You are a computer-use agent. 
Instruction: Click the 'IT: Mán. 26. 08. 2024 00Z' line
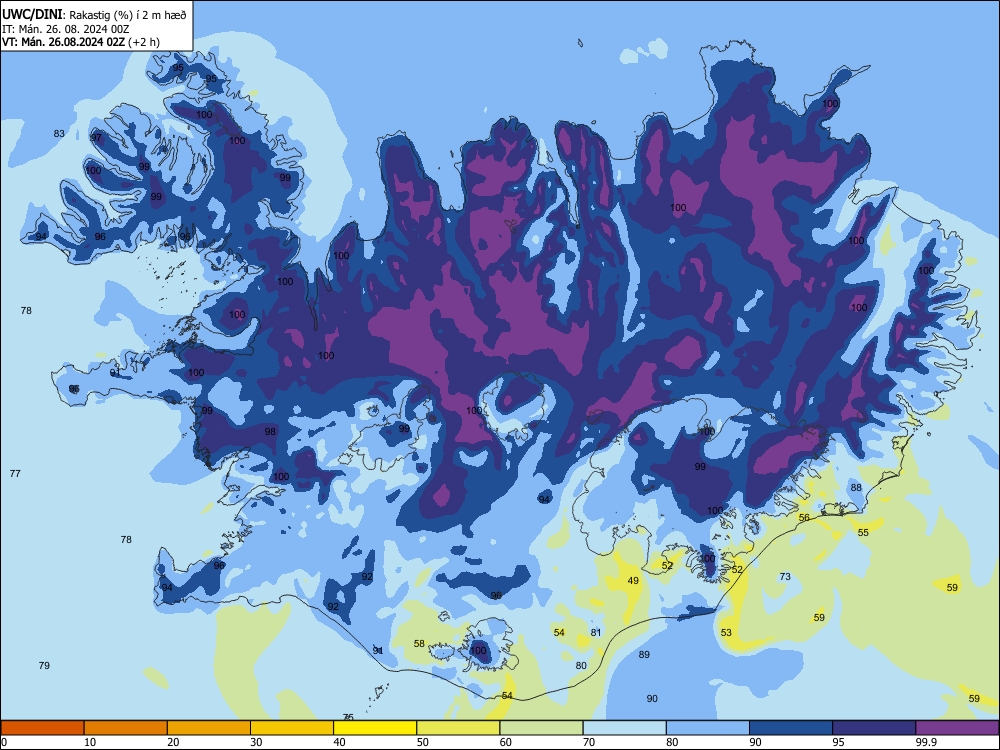point(66,29)
